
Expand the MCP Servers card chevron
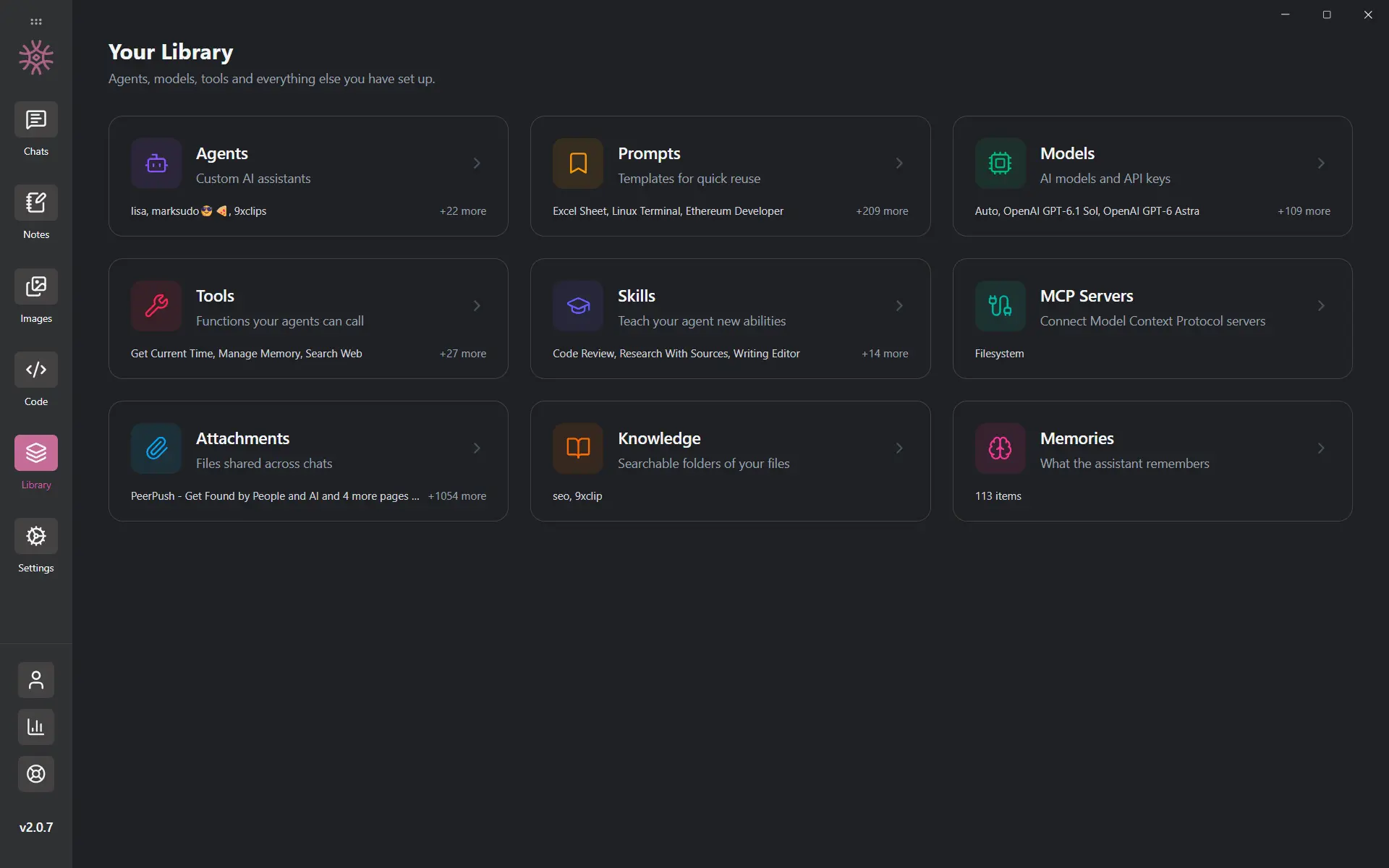tap(1321, 306)
